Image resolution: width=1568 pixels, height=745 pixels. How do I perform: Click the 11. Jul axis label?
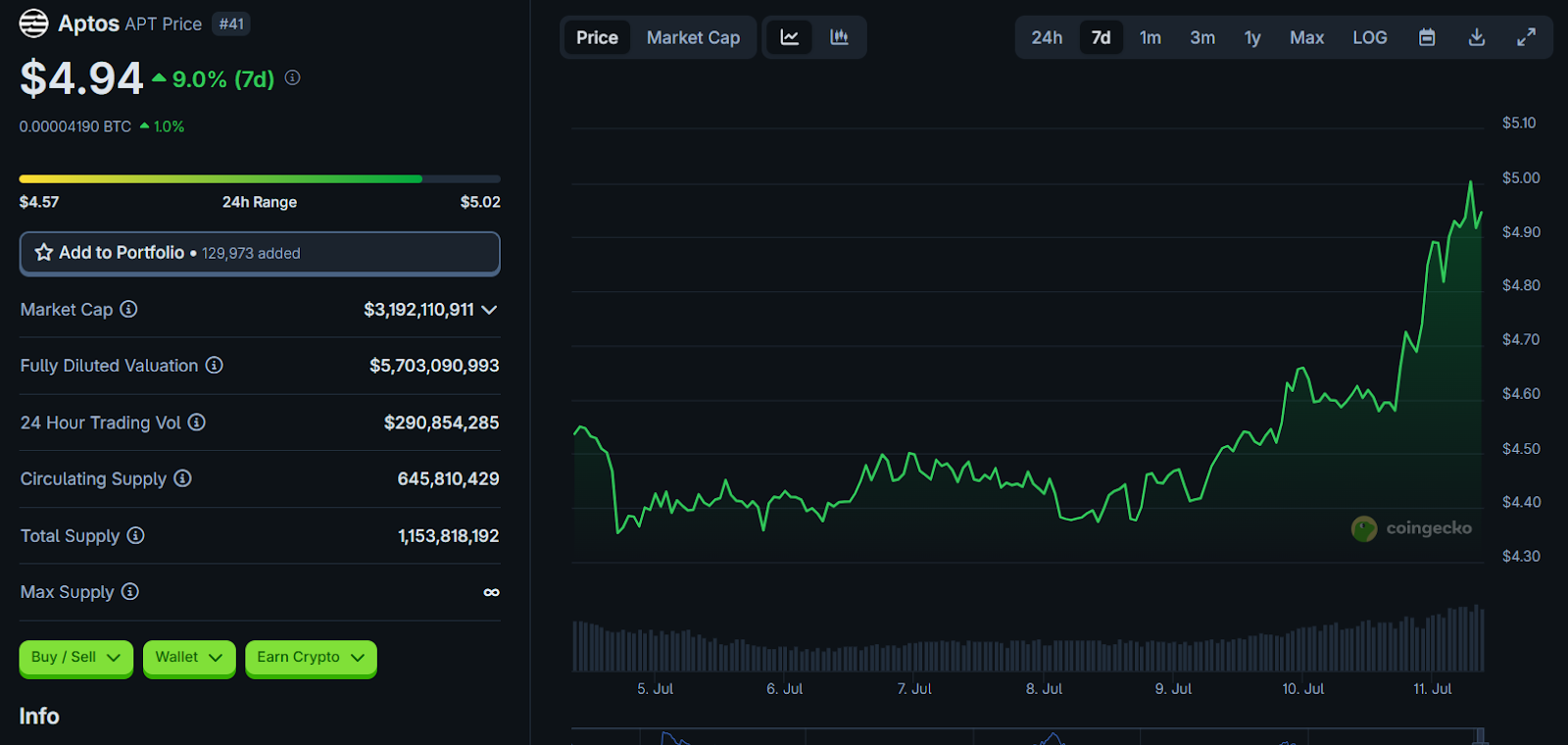pyautogui.click(x=1432, y=689)
